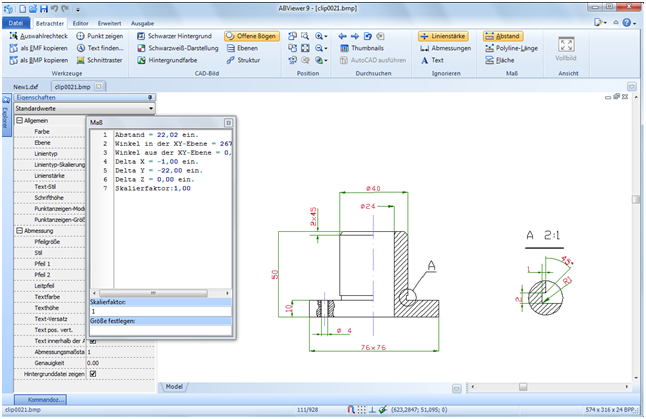Open the New1.dxf document tab
Viewport: 646px width, 419px height.
(26, 87)
